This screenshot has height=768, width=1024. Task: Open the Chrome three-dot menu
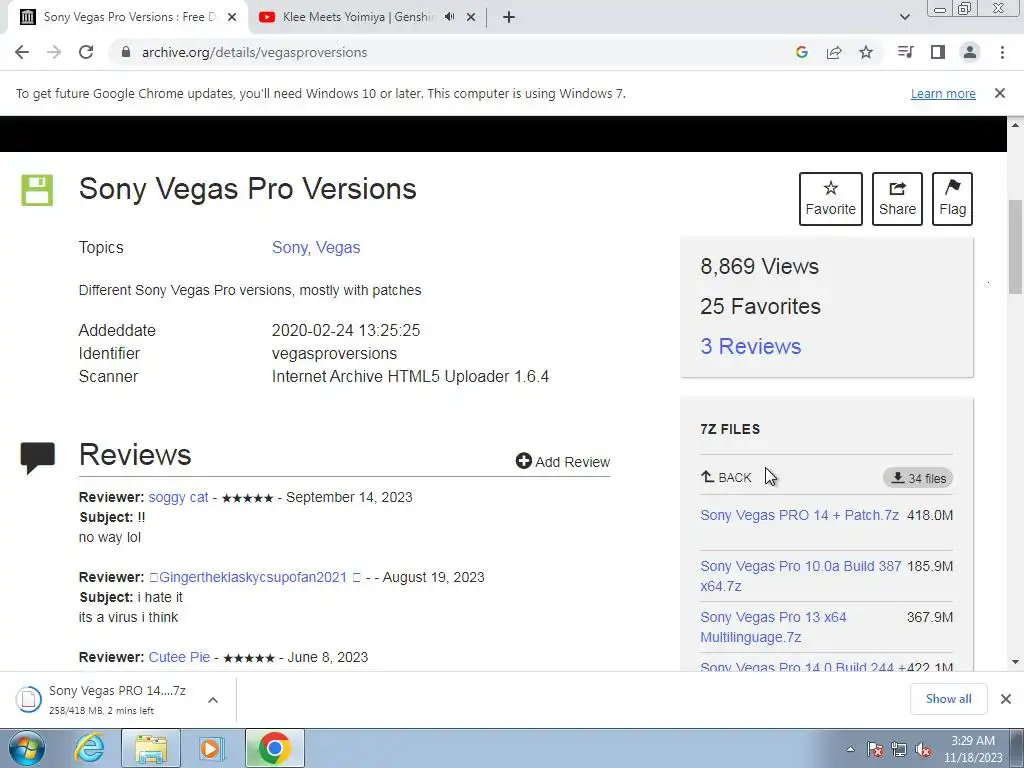pos(1002,52)
